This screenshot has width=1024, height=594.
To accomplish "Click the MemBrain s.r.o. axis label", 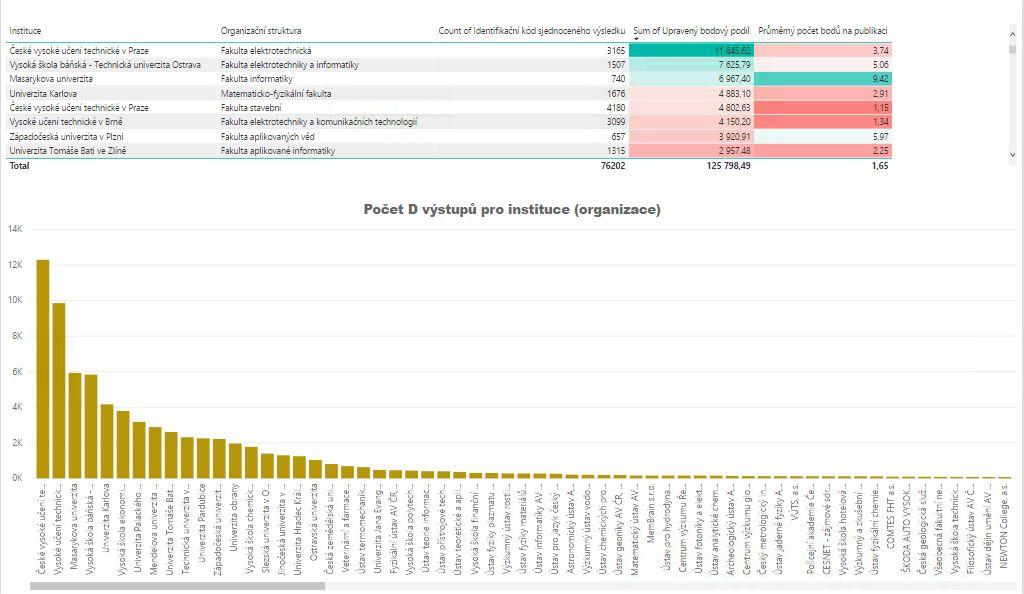I will (650, 513).
